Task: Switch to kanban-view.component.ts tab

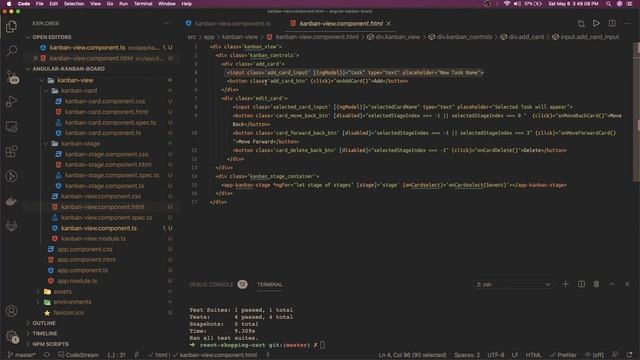Action: (233, 24)
